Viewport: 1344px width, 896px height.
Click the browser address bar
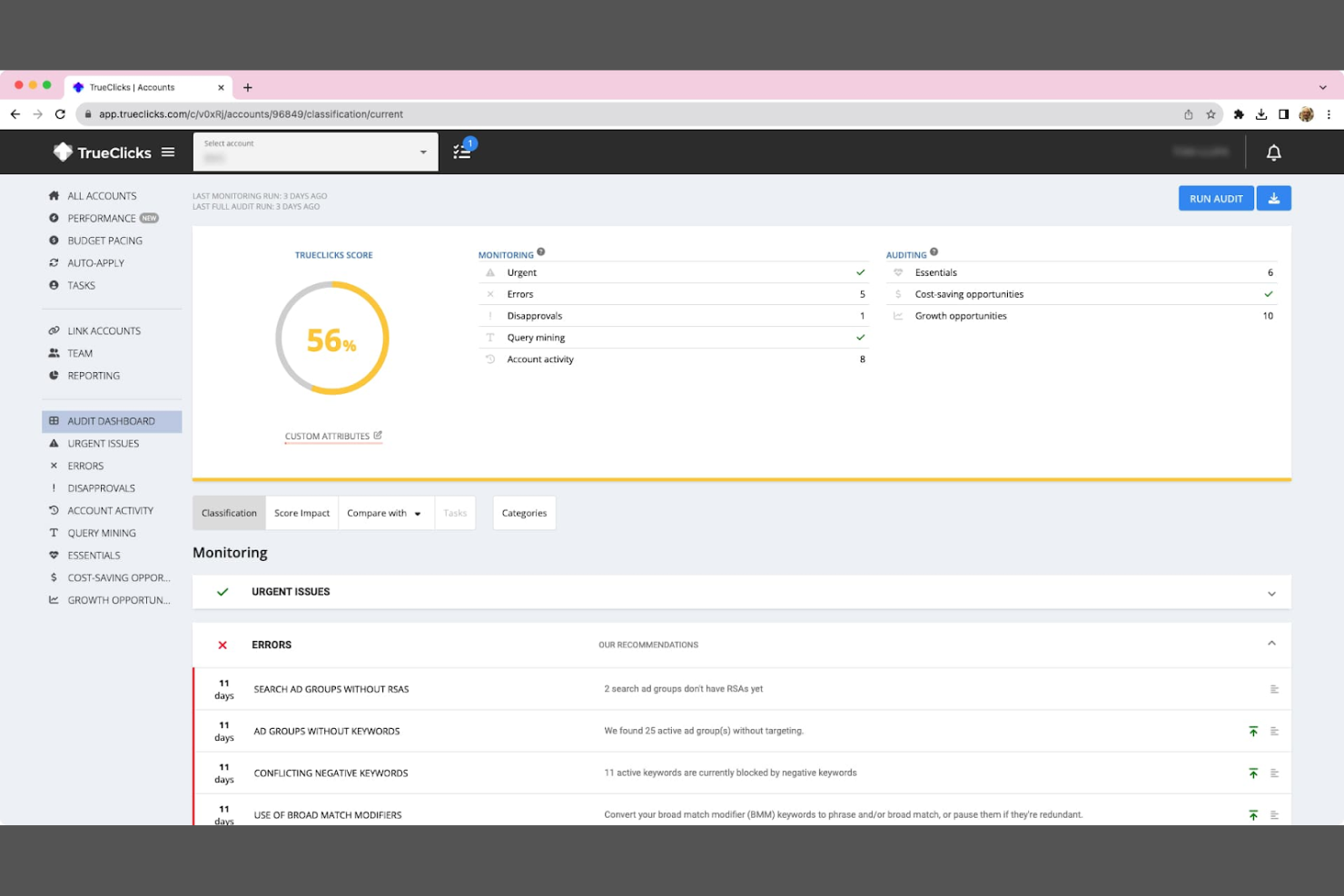[x=363, y=114]
